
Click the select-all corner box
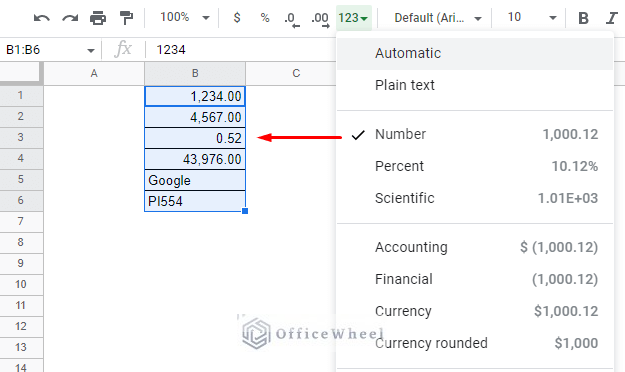[x=21, y=73]
